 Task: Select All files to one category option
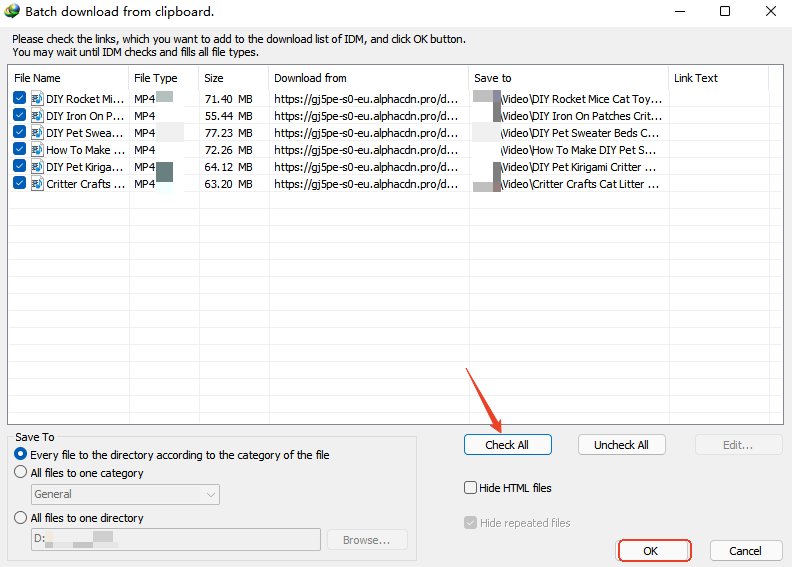pyautogui.click(x=21, y=473)
